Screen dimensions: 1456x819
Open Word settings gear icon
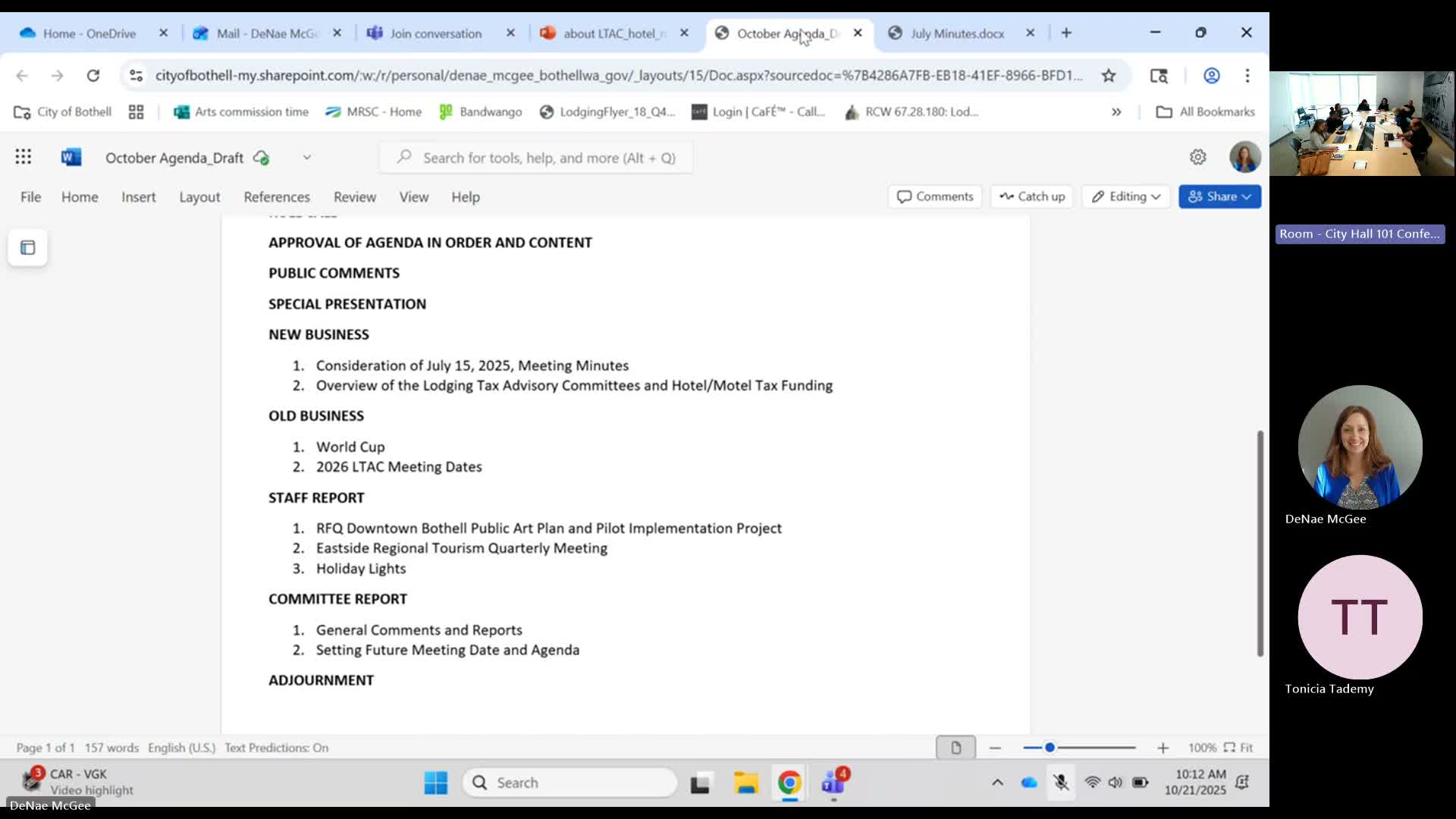[x=1197, y=157]
